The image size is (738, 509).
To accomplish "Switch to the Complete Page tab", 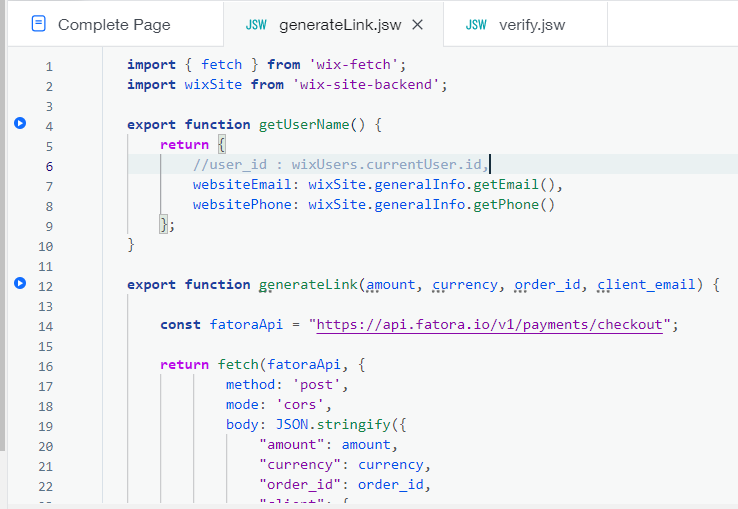I will pos(114,24).
